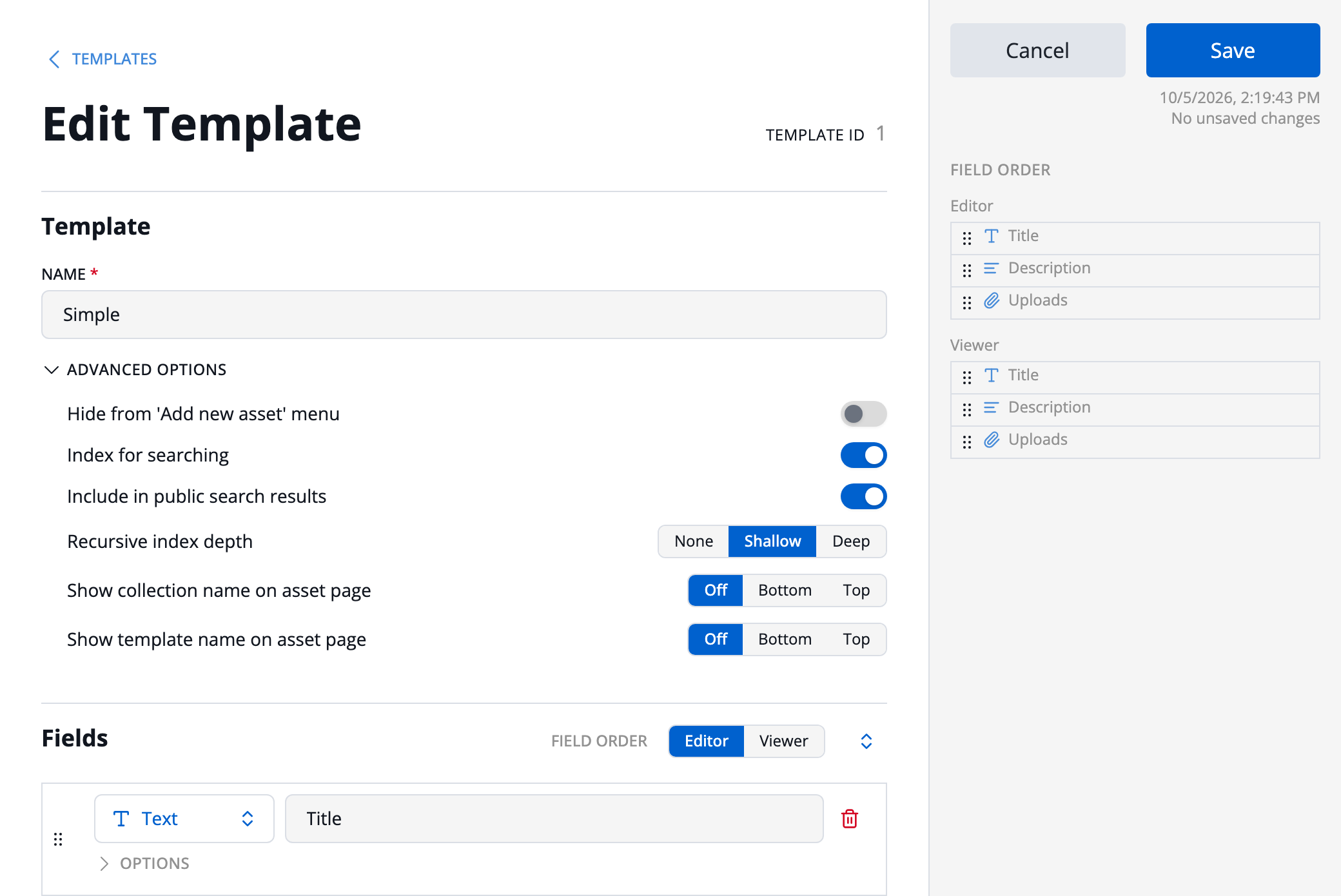1341x896 pixels.
Task: Select 'Description' label in Viewer field order
Action: (x=1050, y=407)
